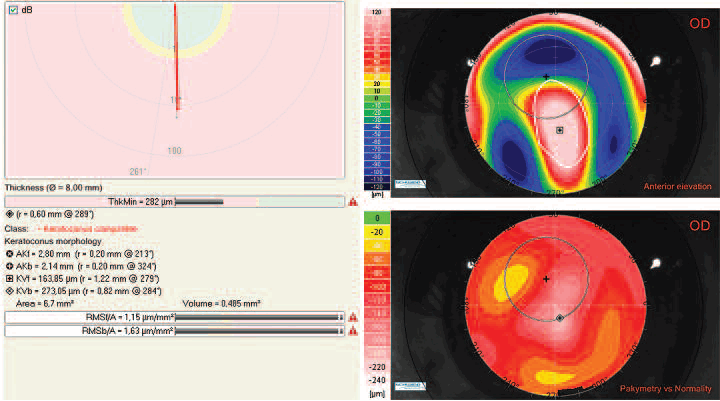Click the 100 ring label in polar plot
This screenshot has width=720, height=401.
click(174, 151)
